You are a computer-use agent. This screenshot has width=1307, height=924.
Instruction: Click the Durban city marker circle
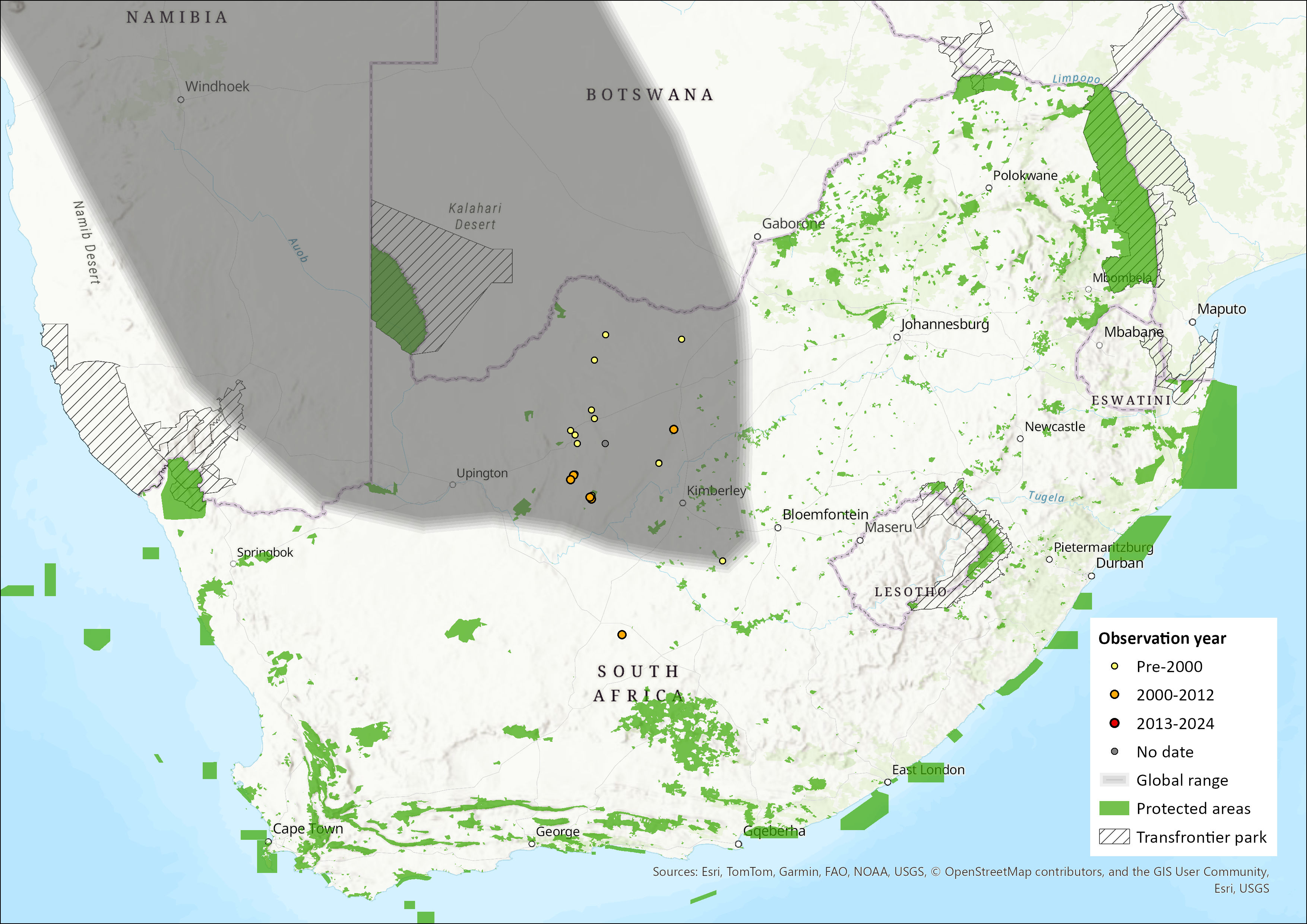pos(1091,576)
